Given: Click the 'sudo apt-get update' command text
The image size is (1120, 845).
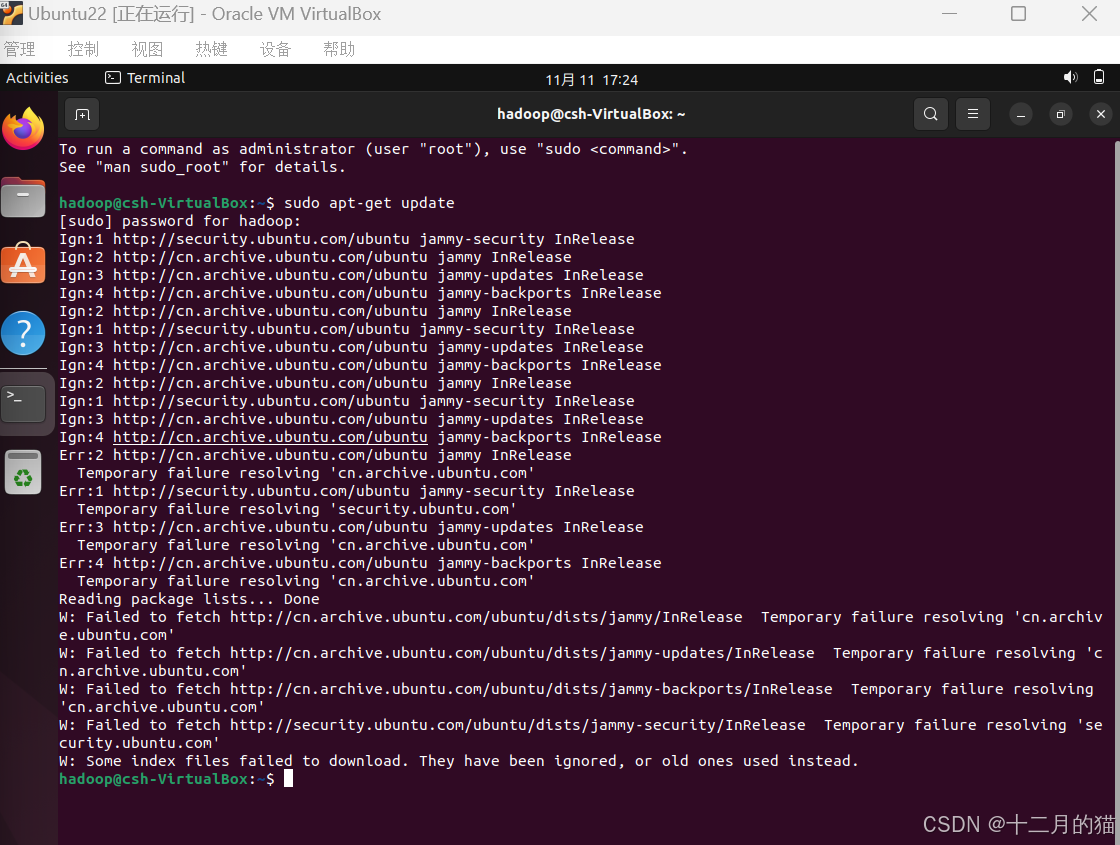Looking at the screenshot, I should coord(369,203).
